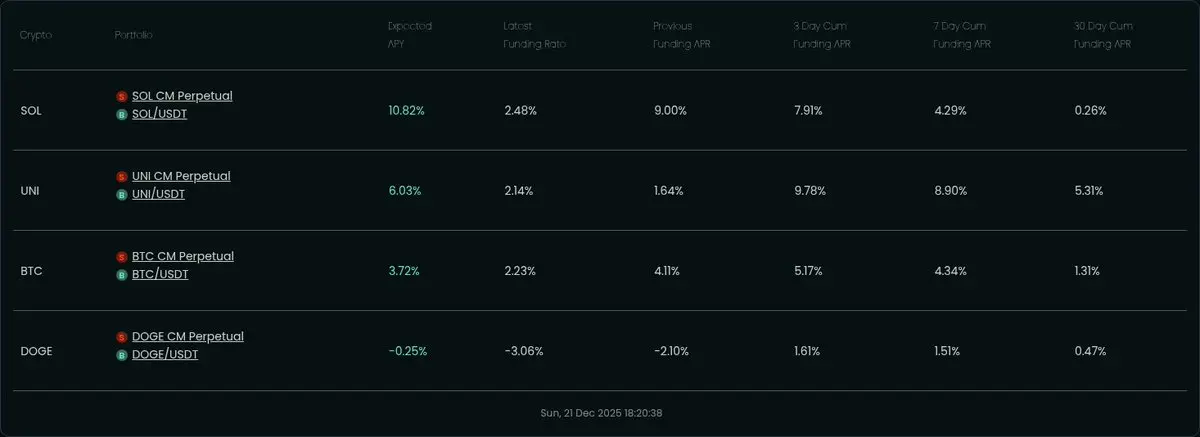Viewport: 1200px width, 437px height.
Task: Click the green B icon beside BTC/USDT
Action: [x=122, y=274]
